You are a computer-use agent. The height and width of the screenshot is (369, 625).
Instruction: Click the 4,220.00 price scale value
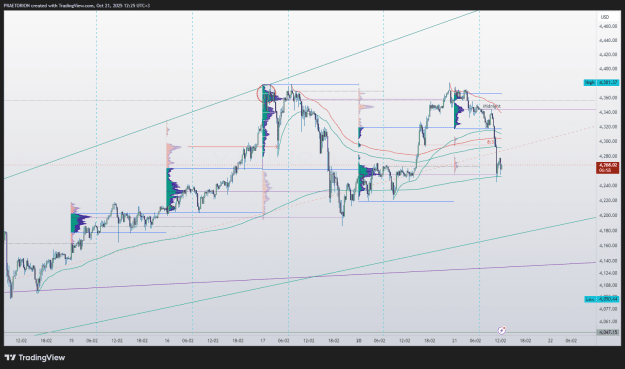click(x=608, y=200)
